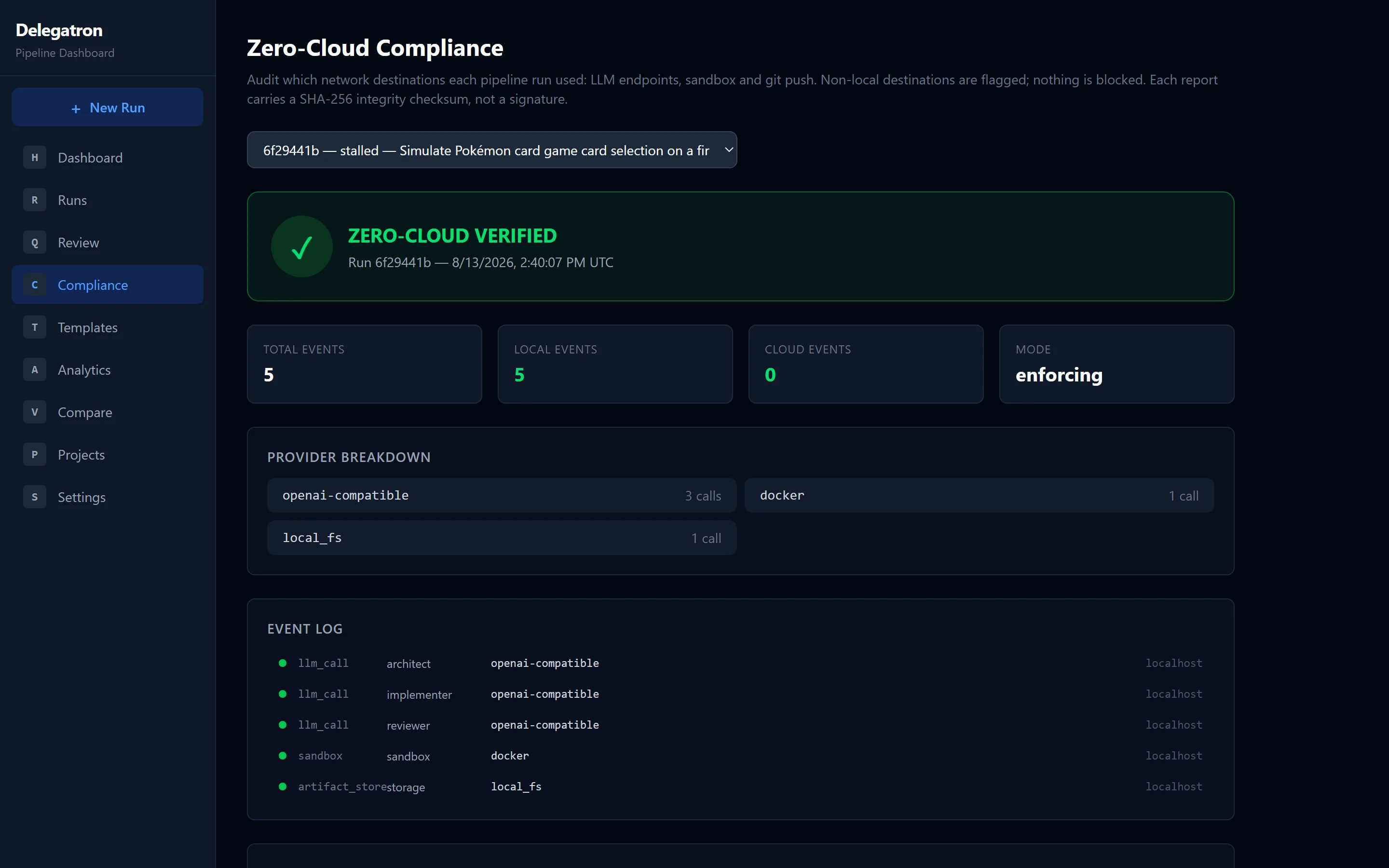1389x868 pixels.
Task: Open the Templates page
Action: 108,327
